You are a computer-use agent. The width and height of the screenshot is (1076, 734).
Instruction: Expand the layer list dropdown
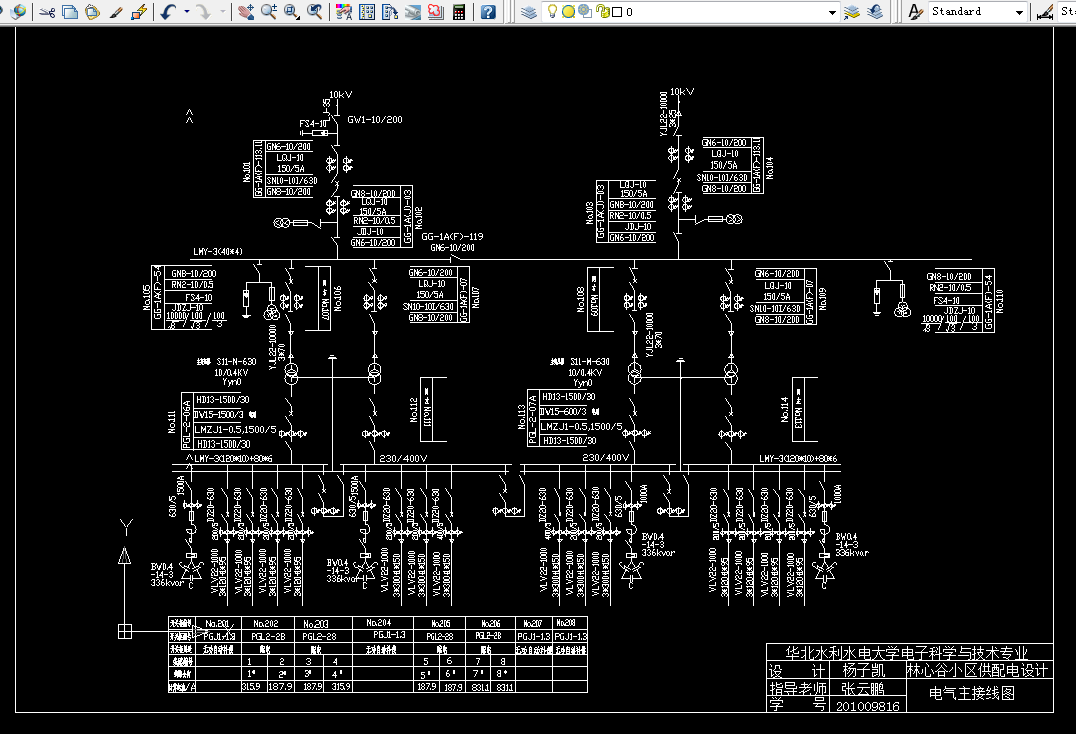tap(832, 12)
